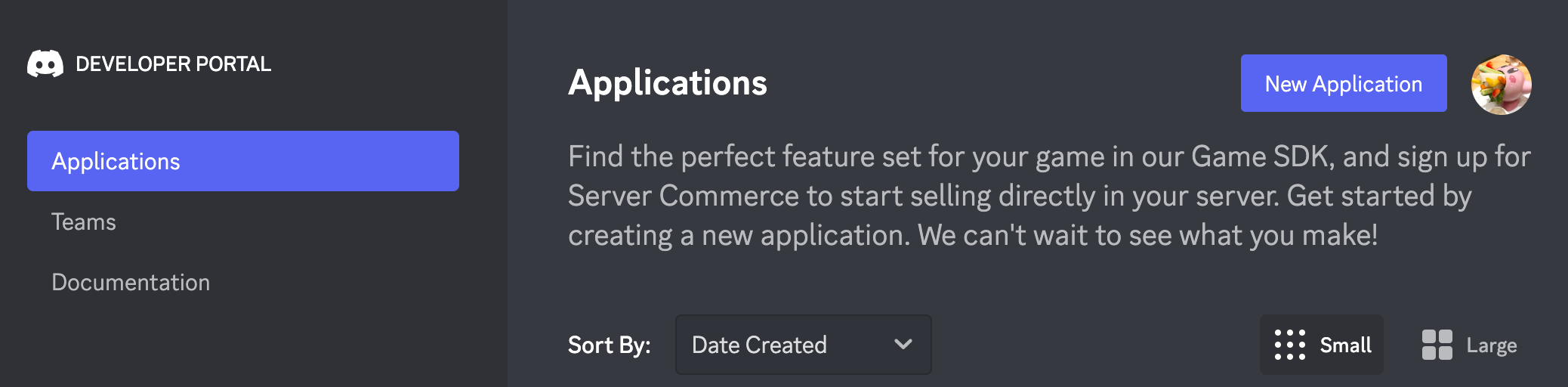Switch to Small view layout

1322,345
